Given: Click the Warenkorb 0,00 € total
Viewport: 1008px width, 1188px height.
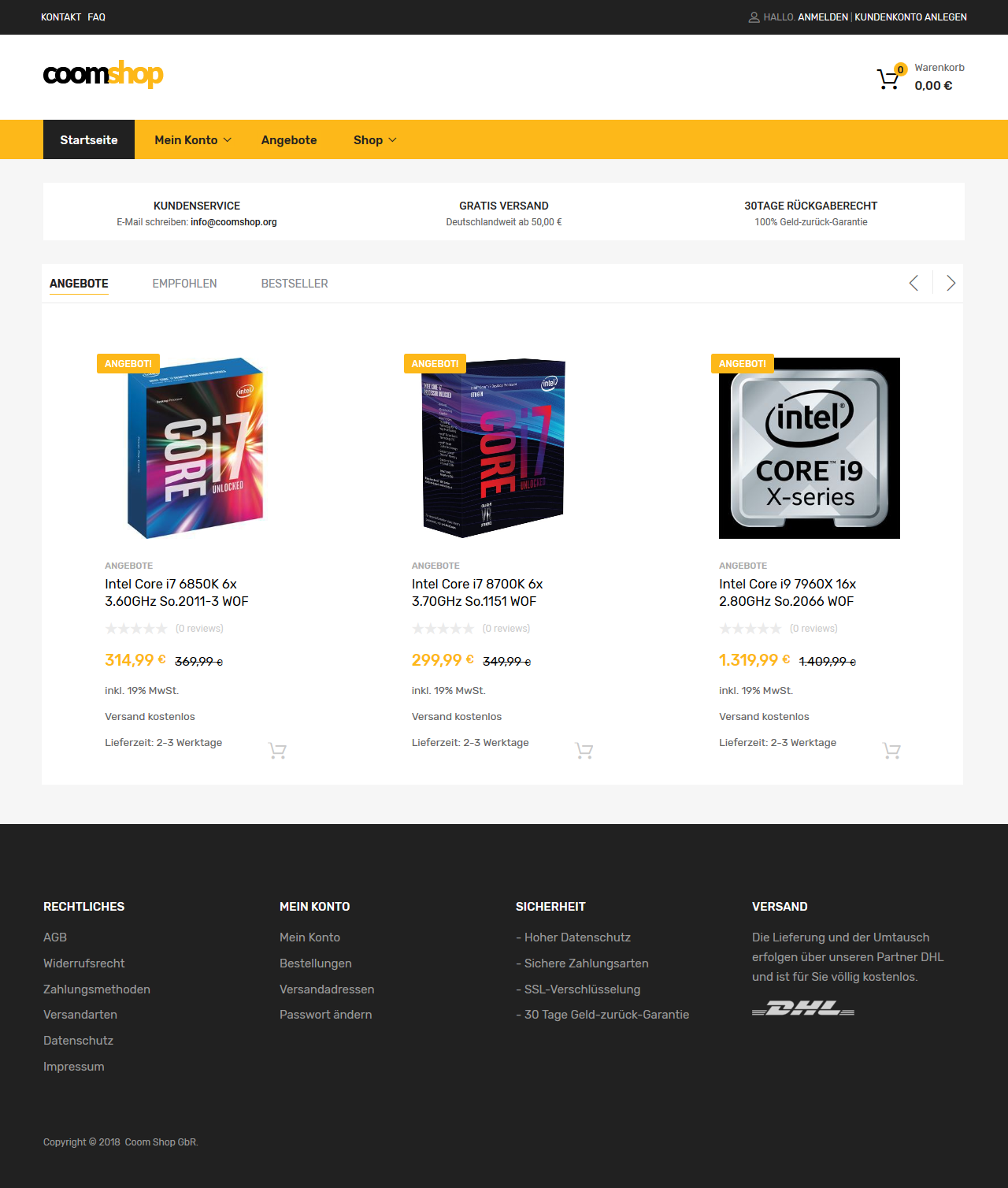Looking at the screenshot, I should [x=933, y=86].
